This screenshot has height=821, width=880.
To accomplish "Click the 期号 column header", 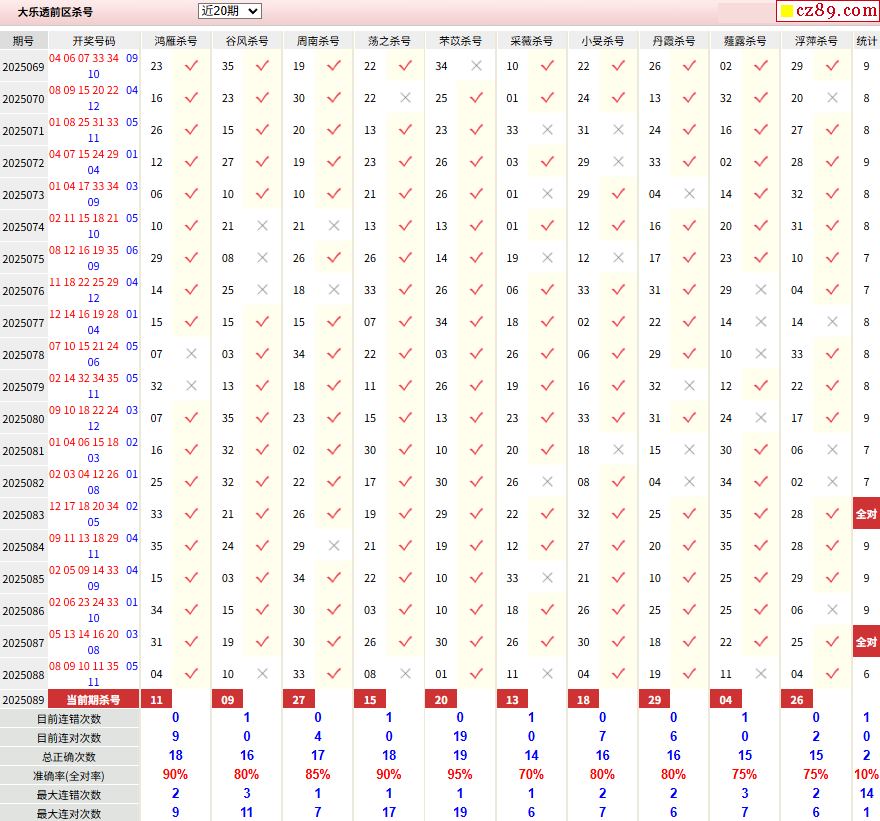I will (x=24, y=41).
